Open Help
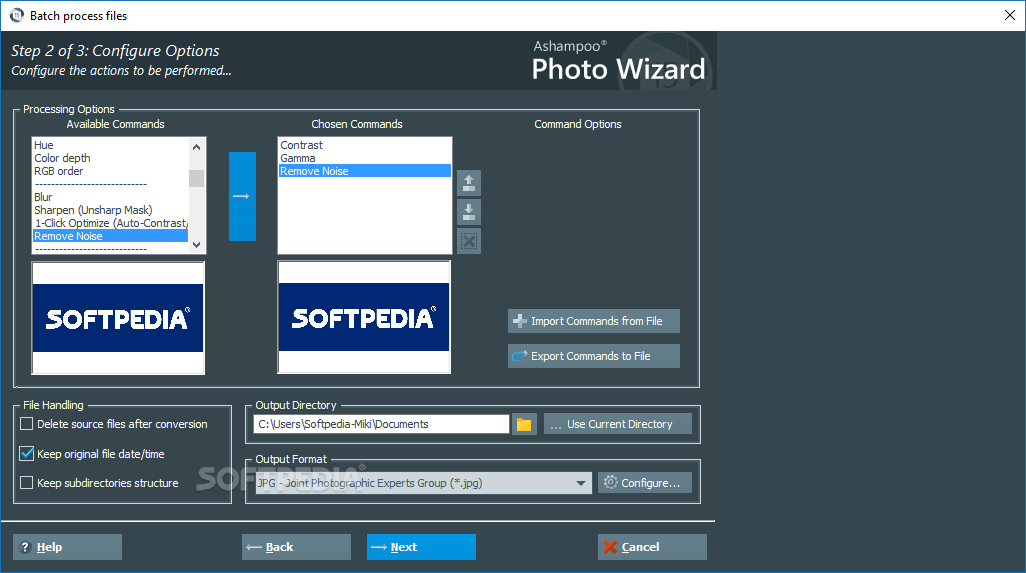 pos(67,547)
